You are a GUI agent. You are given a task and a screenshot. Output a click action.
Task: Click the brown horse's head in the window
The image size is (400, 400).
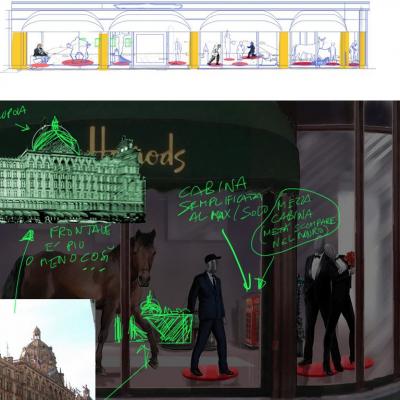click(x=144, y=257)
